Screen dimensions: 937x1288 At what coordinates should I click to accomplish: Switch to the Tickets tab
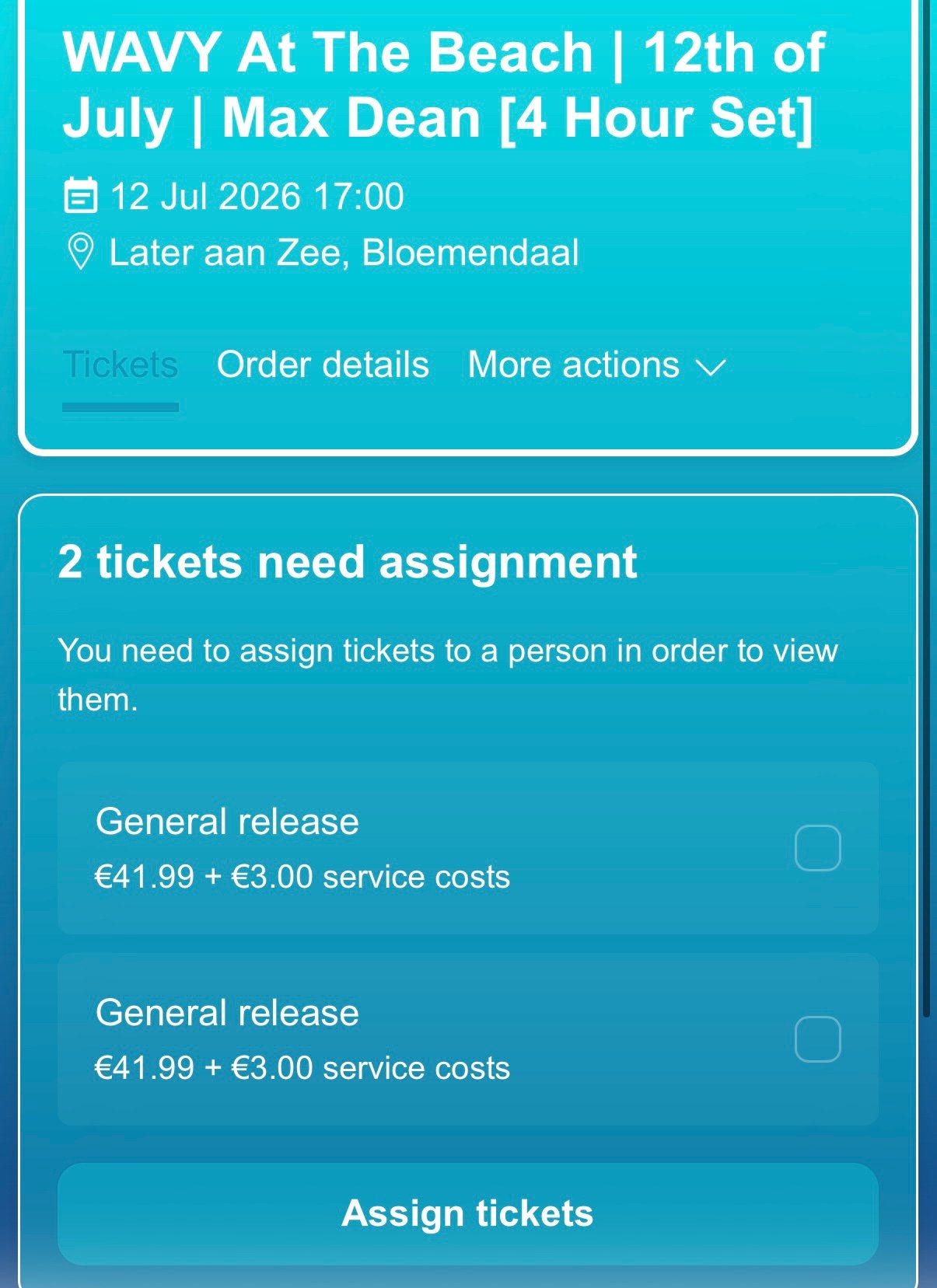121,365
